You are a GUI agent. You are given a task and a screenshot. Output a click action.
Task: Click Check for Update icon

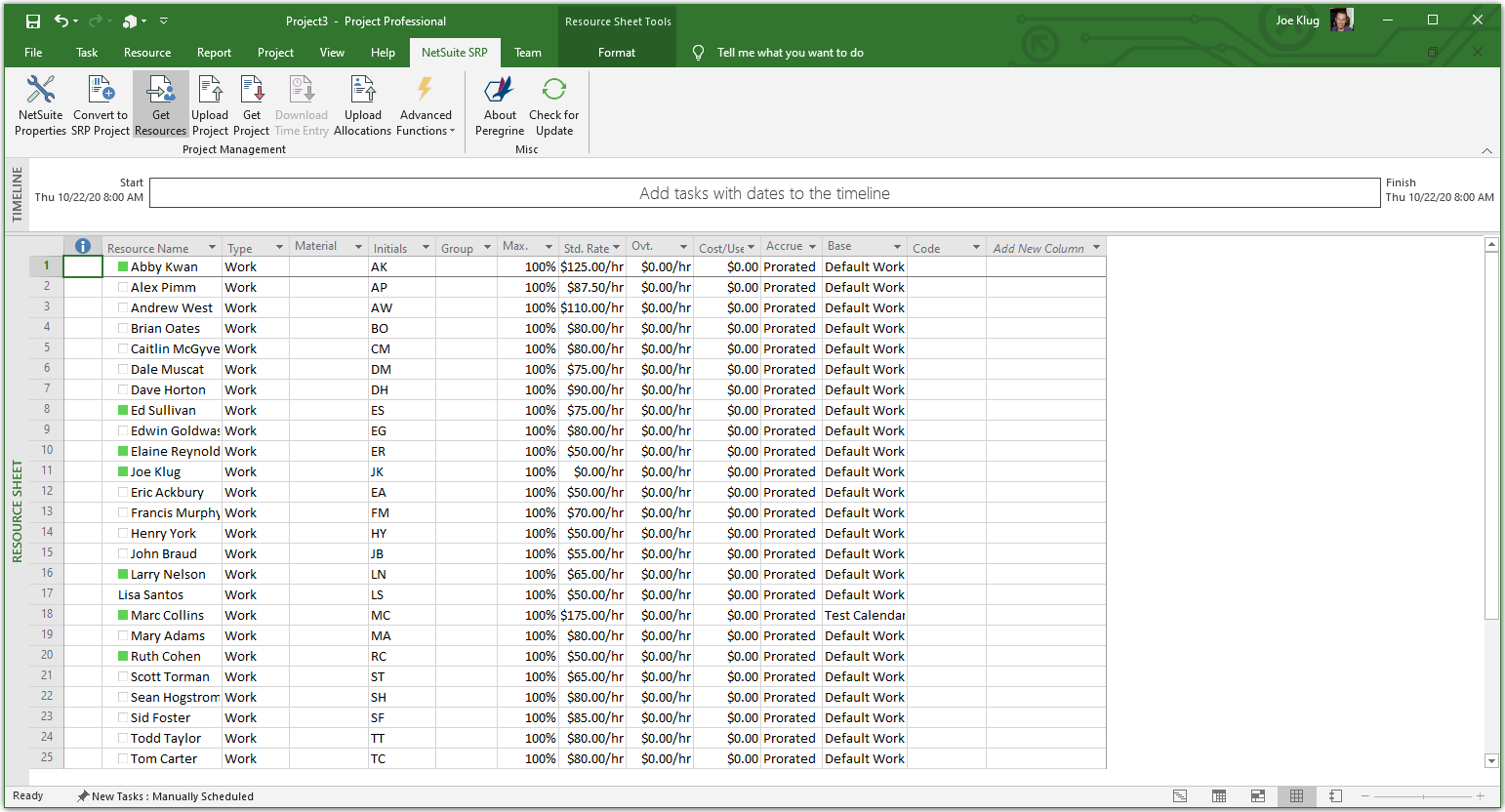tap(553, 105)
